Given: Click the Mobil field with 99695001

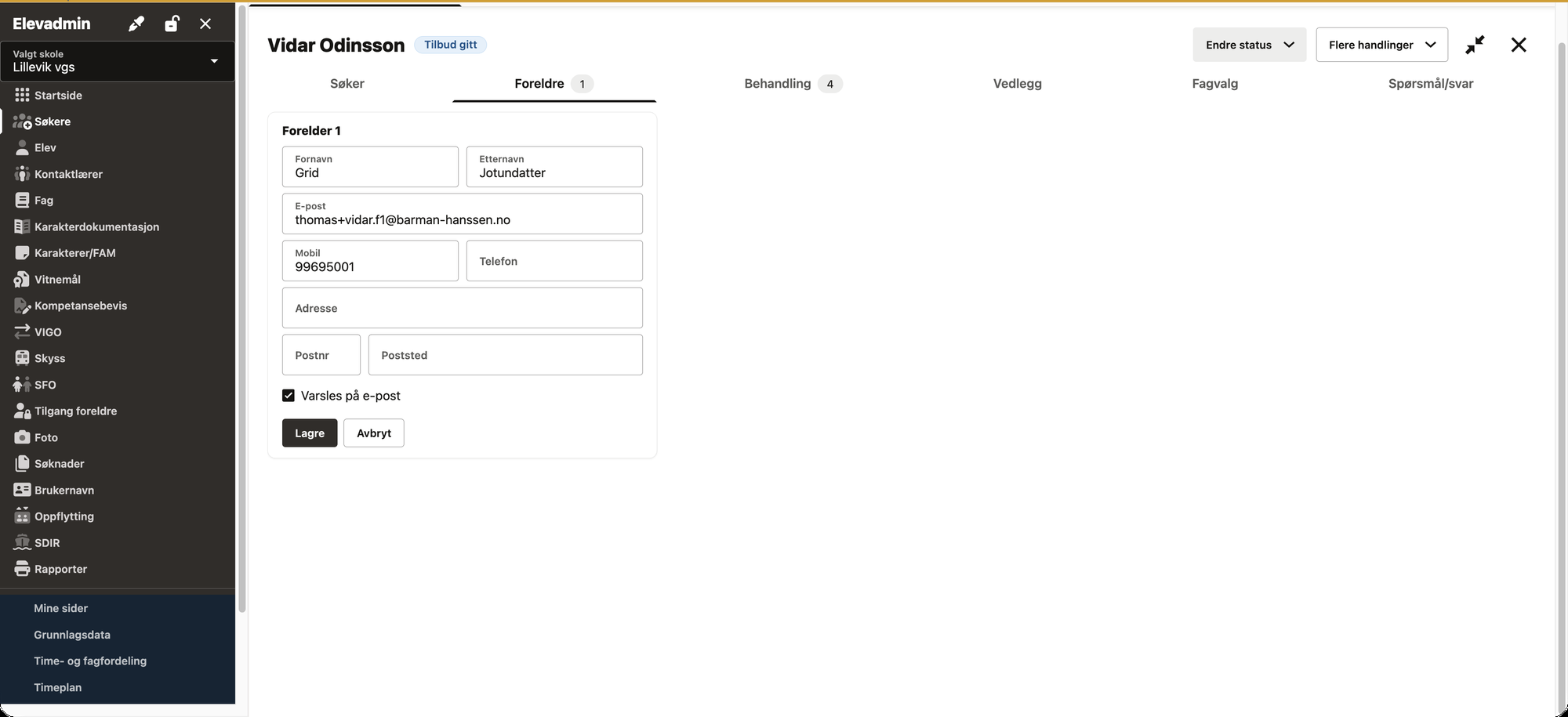Looking at the screenshot, I should (x=370, y=261).
